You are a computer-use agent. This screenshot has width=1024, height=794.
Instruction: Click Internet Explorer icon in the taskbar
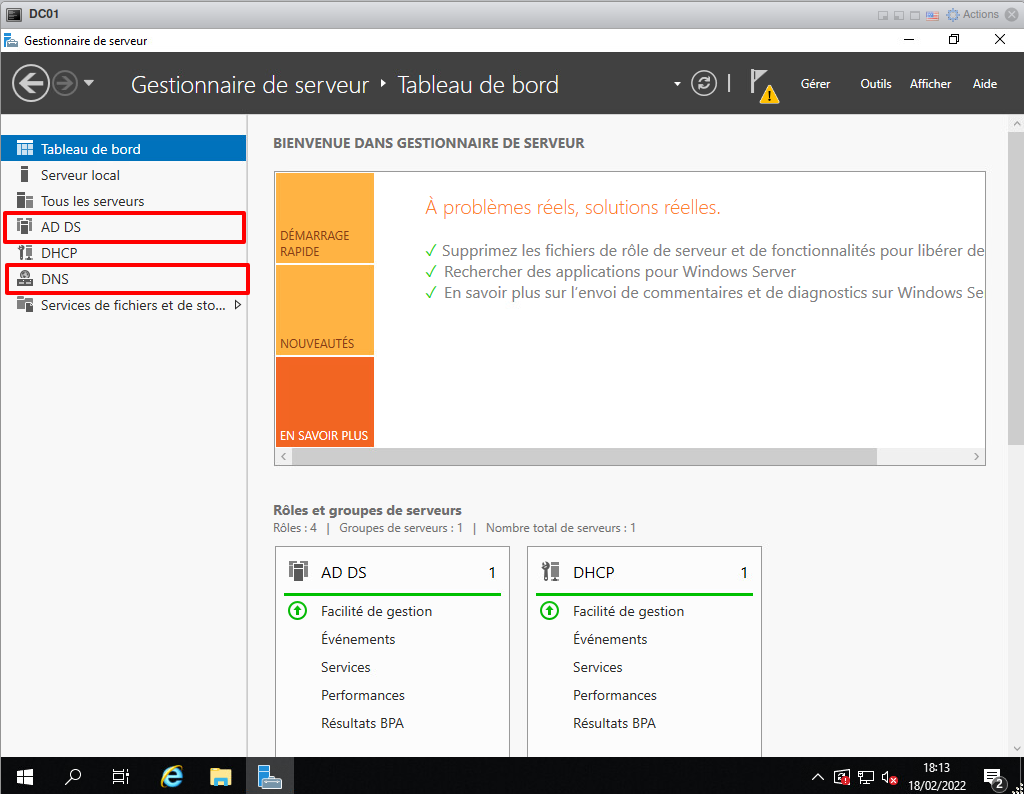(173, 776)
